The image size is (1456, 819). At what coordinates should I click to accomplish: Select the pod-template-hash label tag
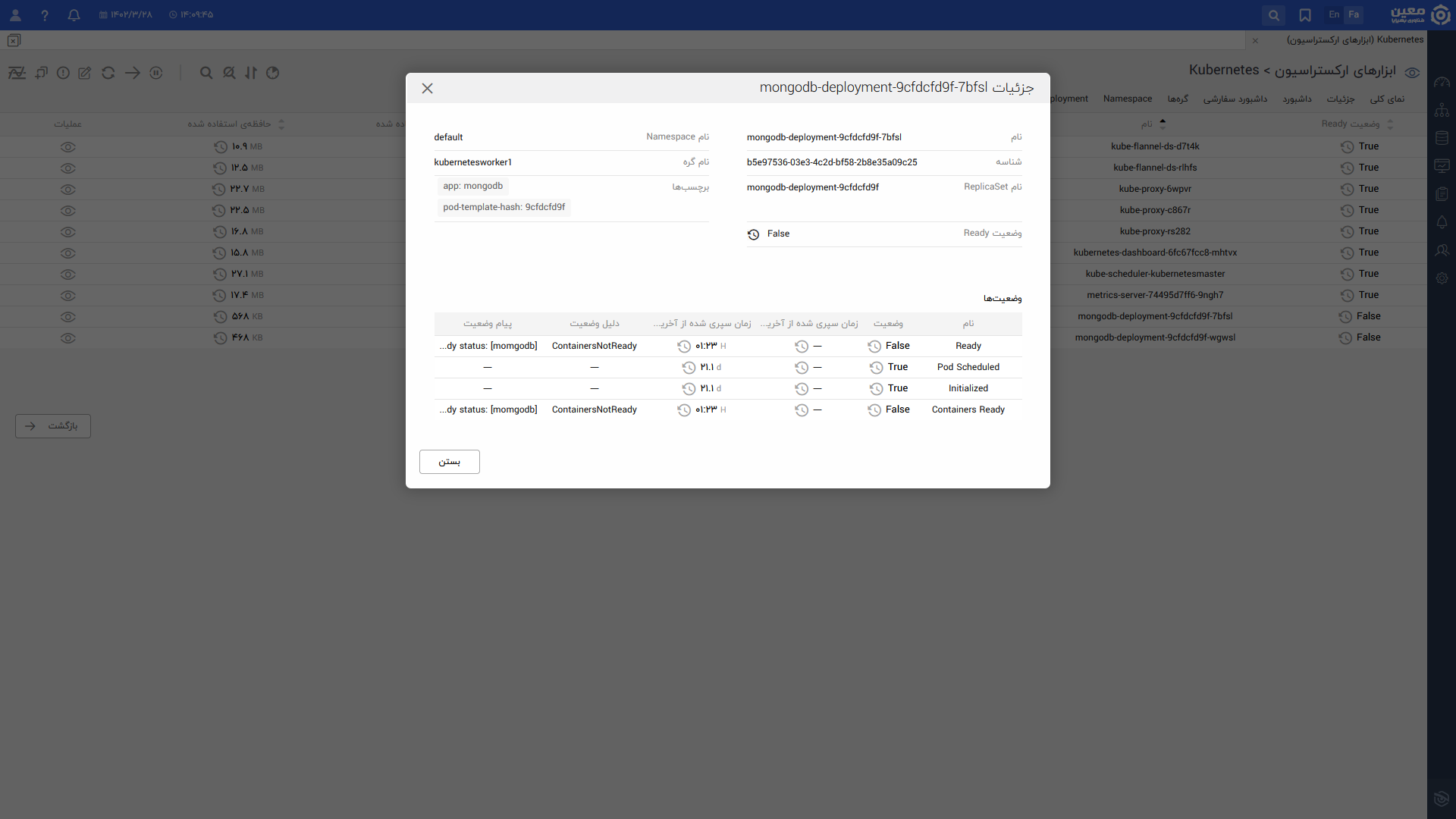pyautogui.click(x=504, y=208)
